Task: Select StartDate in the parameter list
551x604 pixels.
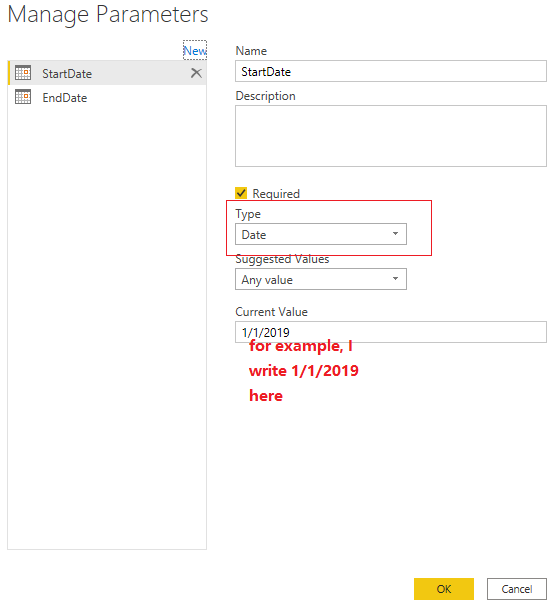Action: (x=107, y=73)
